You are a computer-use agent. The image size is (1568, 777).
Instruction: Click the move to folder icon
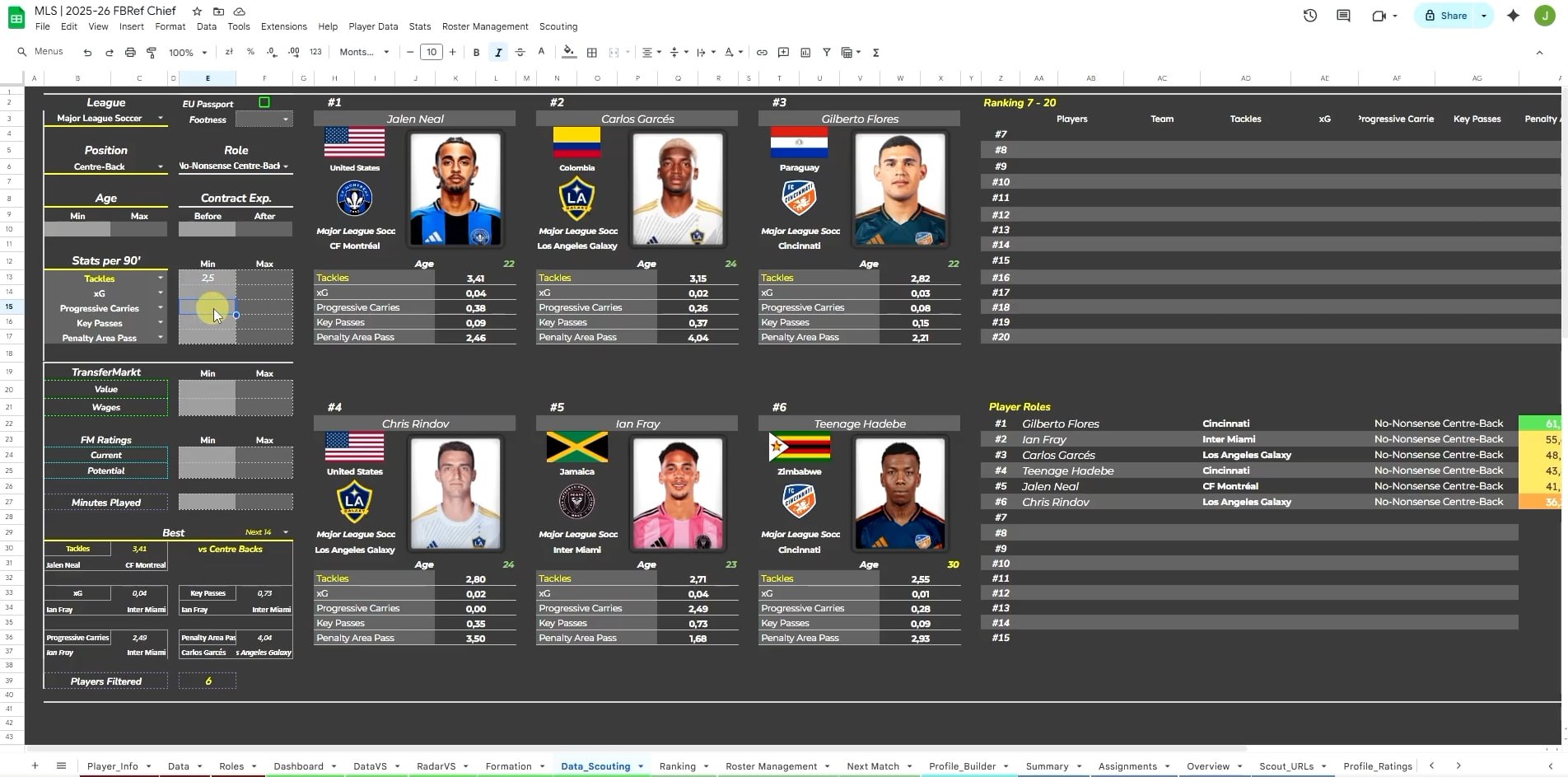coord(218,12)
